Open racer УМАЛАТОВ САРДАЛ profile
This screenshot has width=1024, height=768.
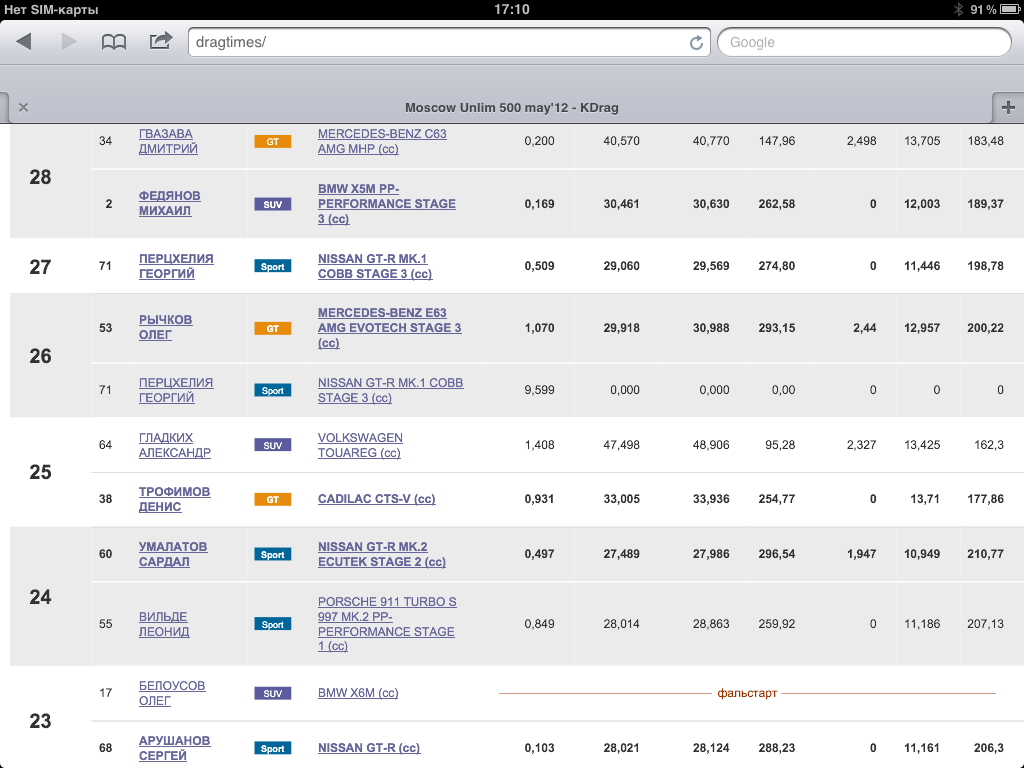(x=172, y=554)
